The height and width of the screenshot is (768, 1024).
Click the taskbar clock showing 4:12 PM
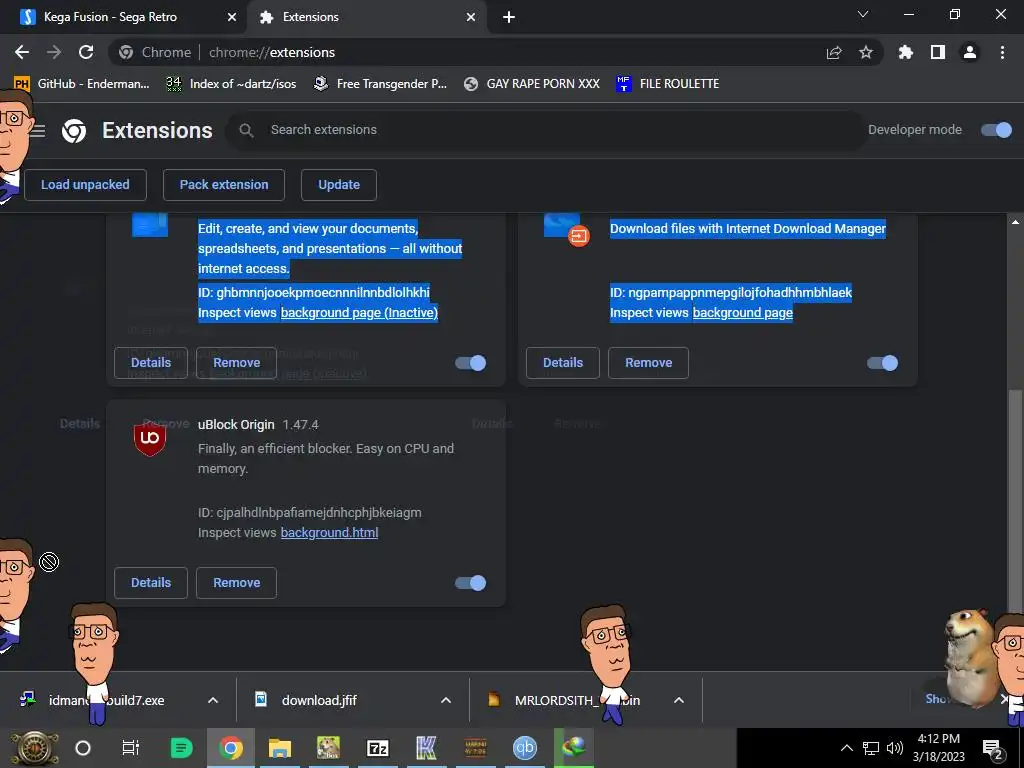pos(938,748)
